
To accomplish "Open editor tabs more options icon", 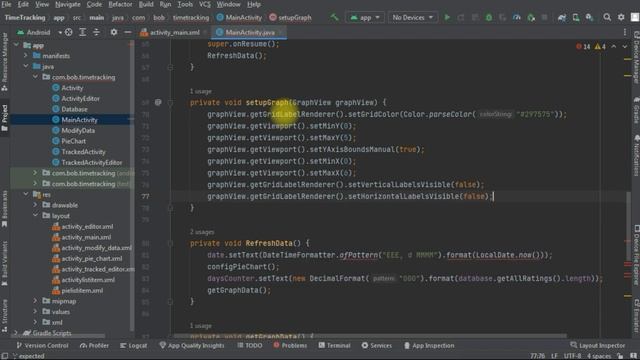I will (x=625, y=32).
